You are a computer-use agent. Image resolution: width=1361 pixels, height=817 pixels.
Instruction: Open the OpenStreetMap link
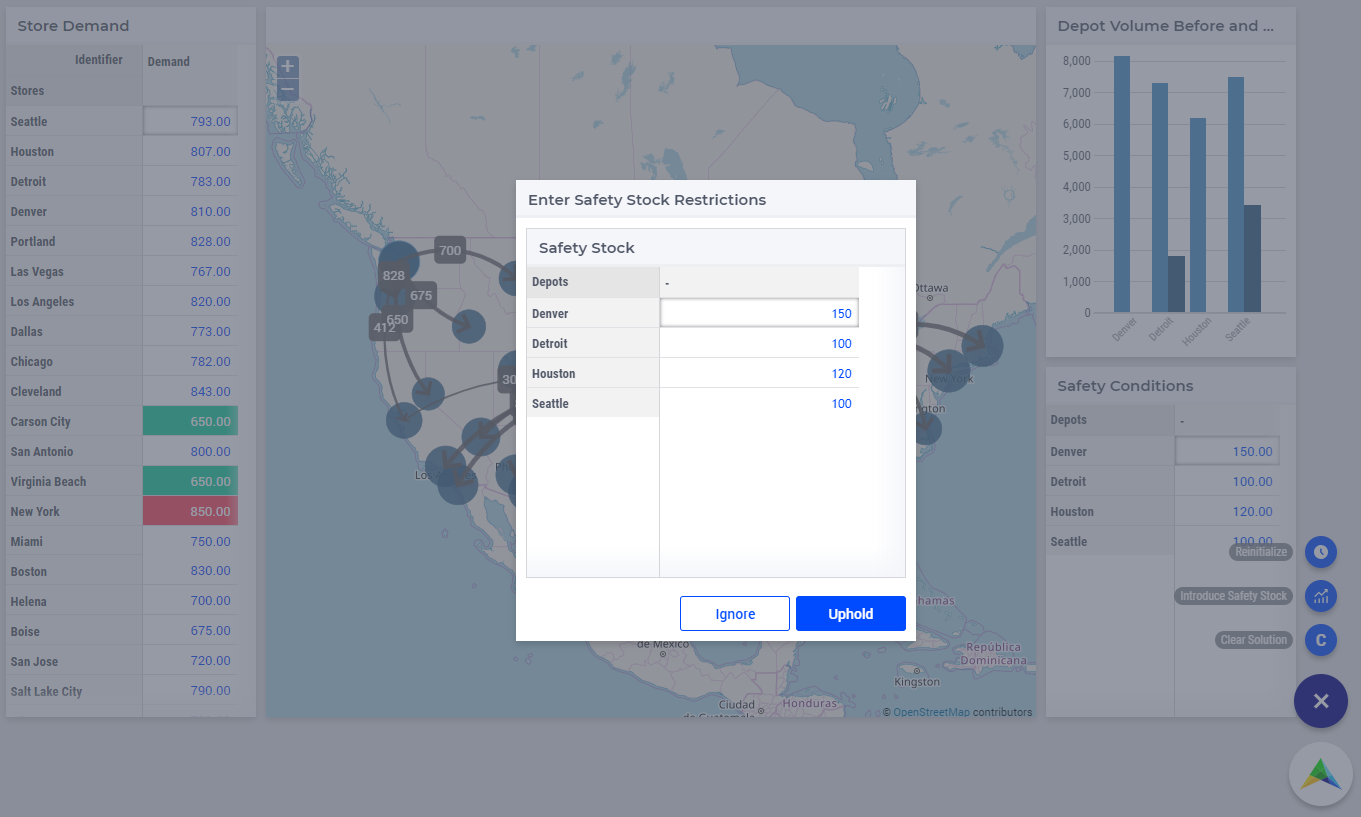(931, 712)
